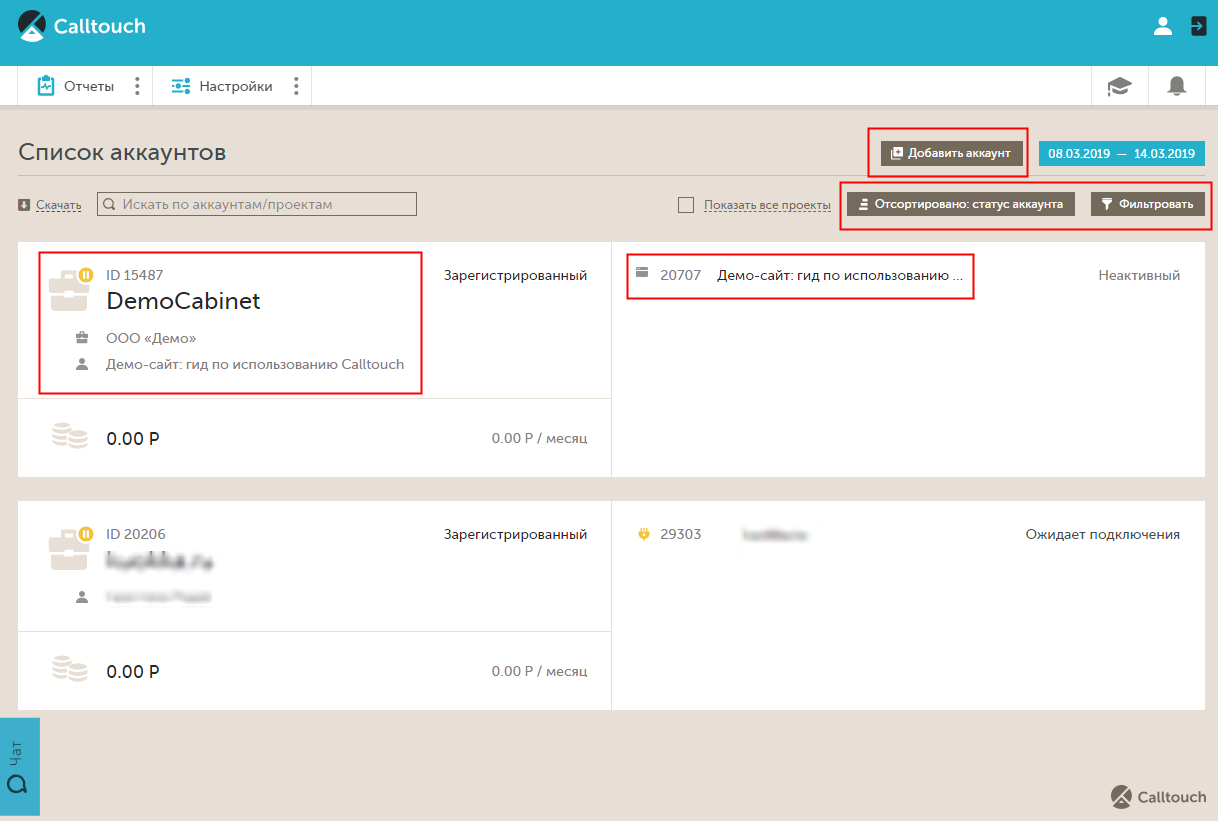Open project 20707 Демо-сайт link
This screenshot has width=1218, height=821.
pyautogui.click(x=838, y=275)
